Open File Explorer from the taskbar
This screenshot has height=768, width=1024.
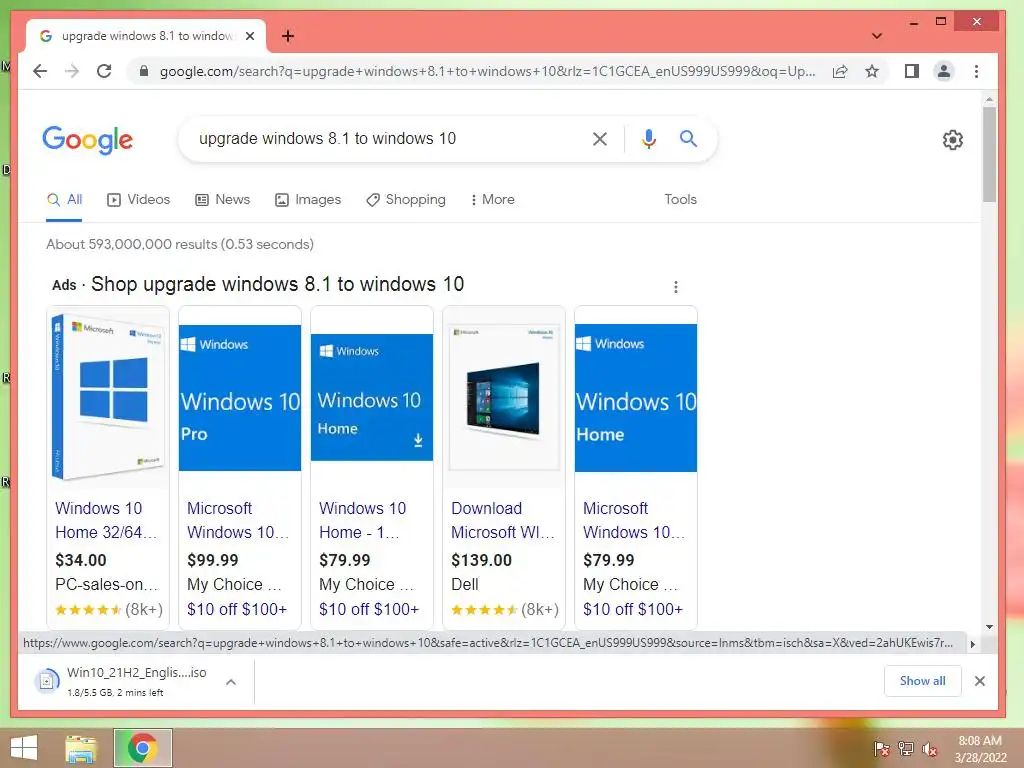(x=81, y=748)
